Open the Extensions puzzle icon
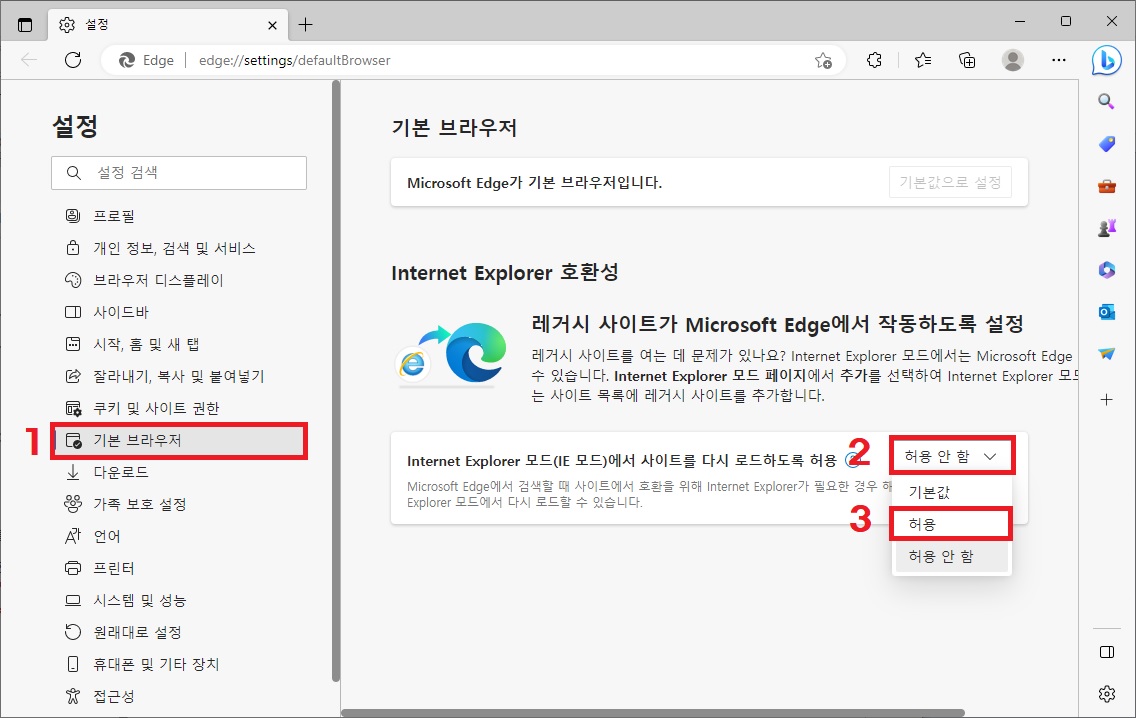 [x=874, y=60]
